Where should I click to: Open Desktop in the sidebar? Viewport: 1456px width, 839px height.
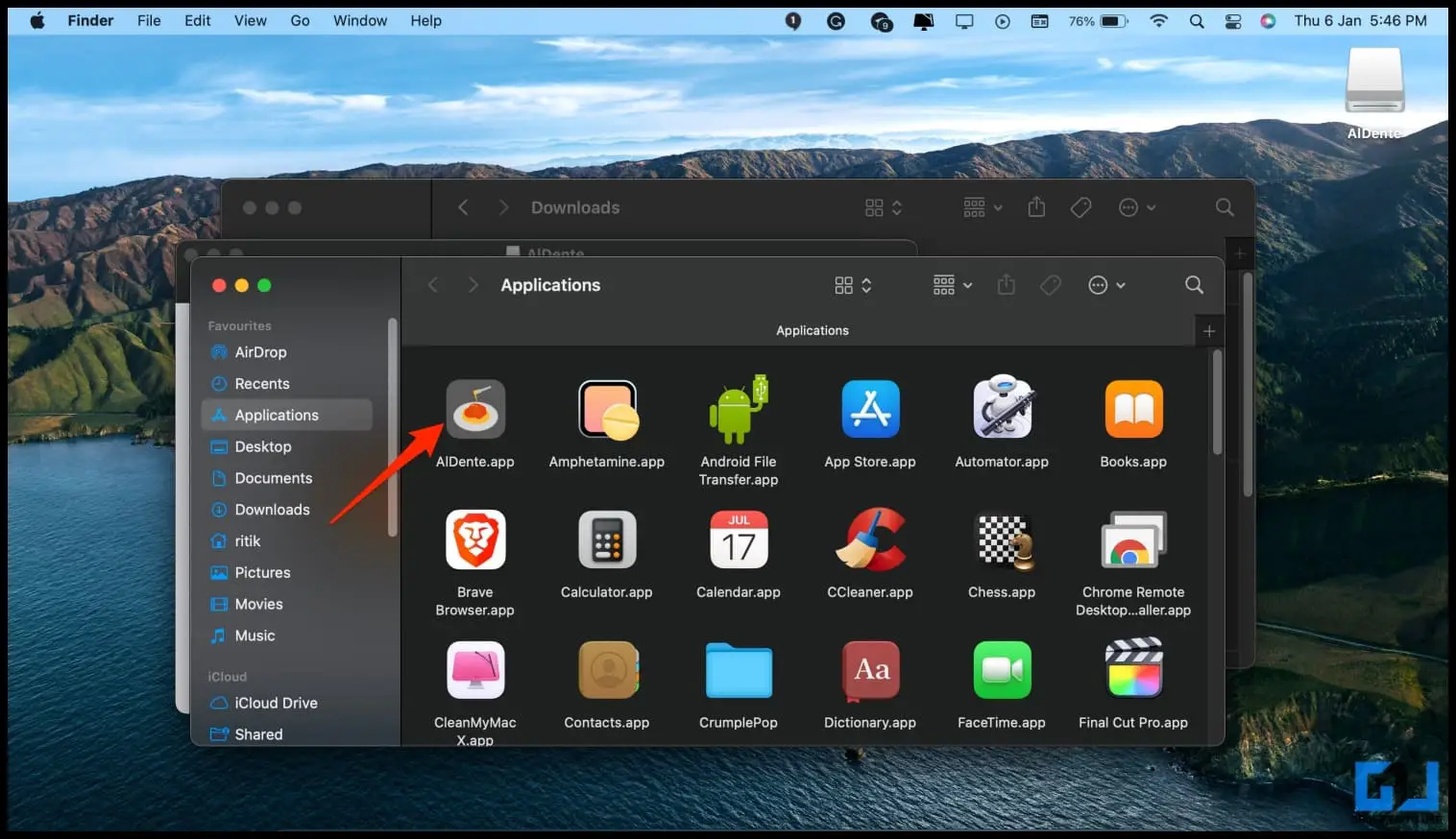tap(286, 446)
